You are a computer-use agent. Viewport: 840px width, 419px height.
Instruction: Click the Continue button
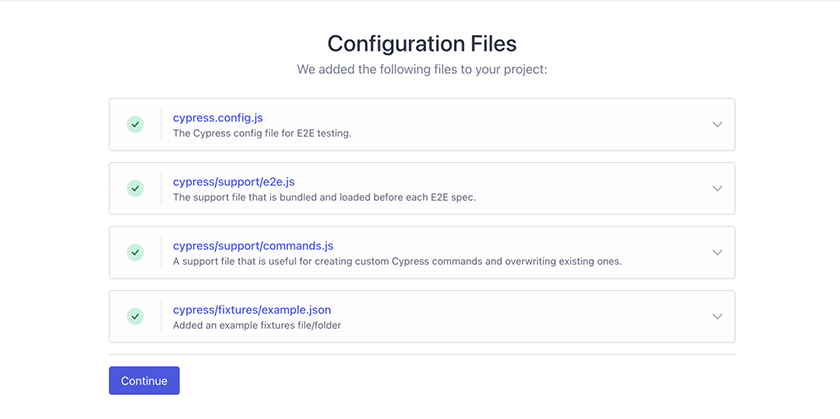click(144, 380)
